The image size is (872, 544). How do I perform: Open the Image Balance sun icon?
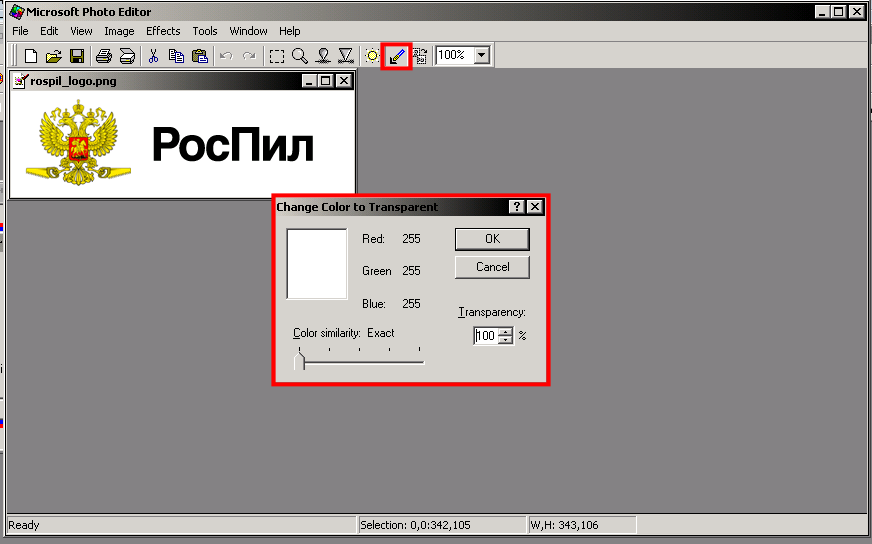coord(371,56)
